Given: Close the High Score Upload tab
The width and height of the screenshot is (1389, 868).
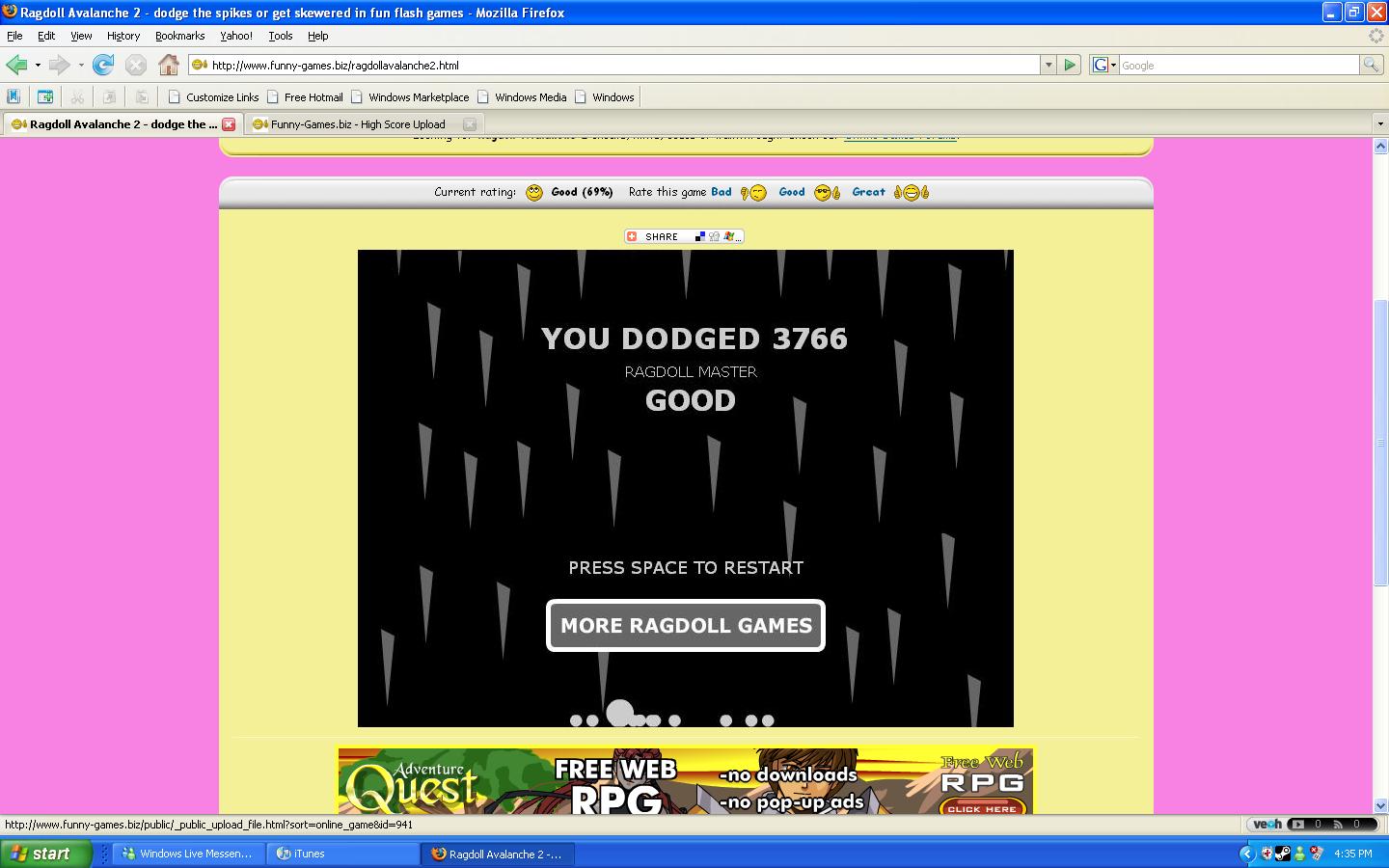Looking at the screenshot, I should point(470,123).
